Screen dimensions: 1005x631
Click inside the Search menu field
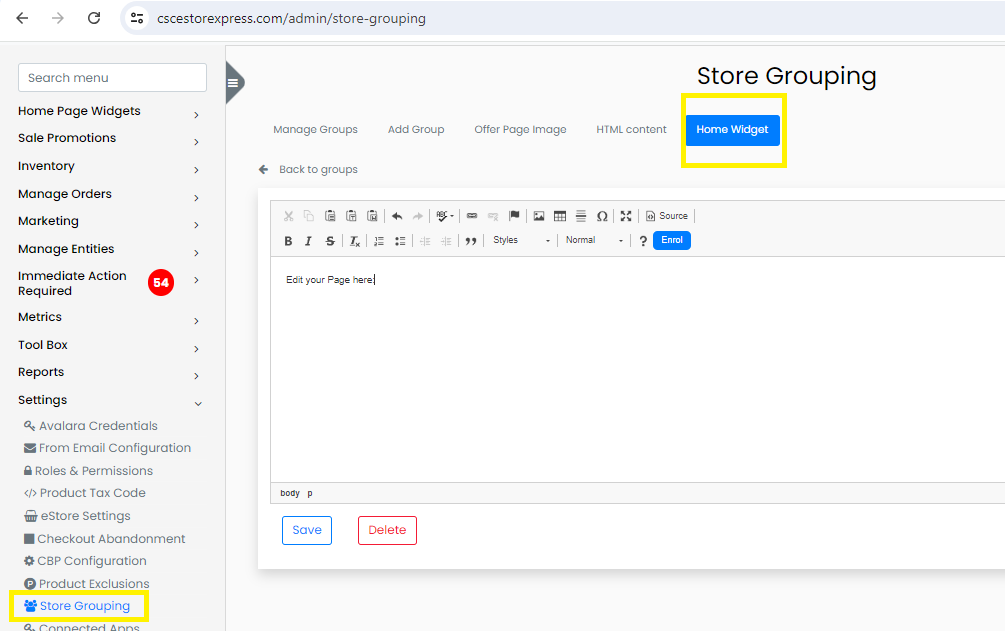click(111, 77)
